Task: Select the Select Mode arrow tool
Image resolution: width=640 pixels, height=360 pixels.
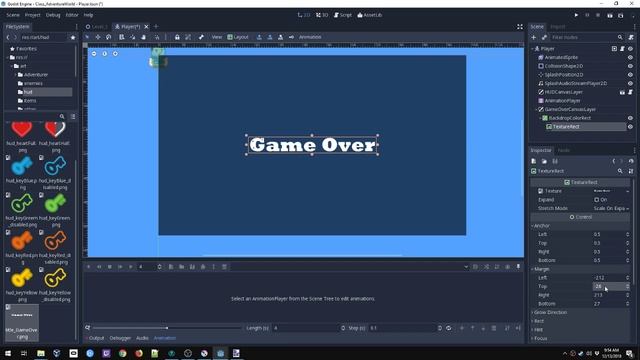Action: pyautogui.click(x=87, y=37)
